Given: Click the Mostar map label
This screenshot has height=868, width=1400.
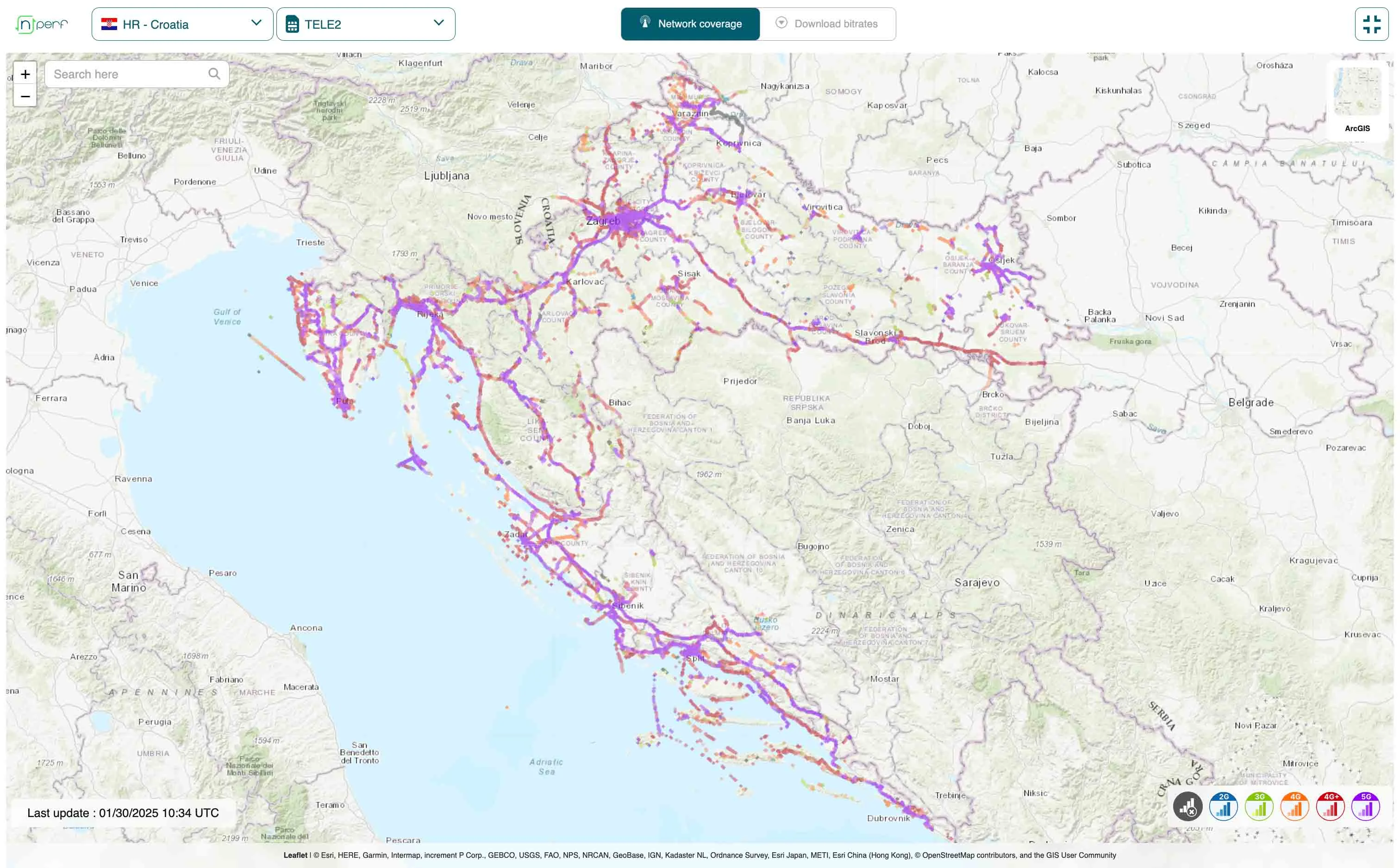Looking at the screenshot, I should click(x=884, y=679).
